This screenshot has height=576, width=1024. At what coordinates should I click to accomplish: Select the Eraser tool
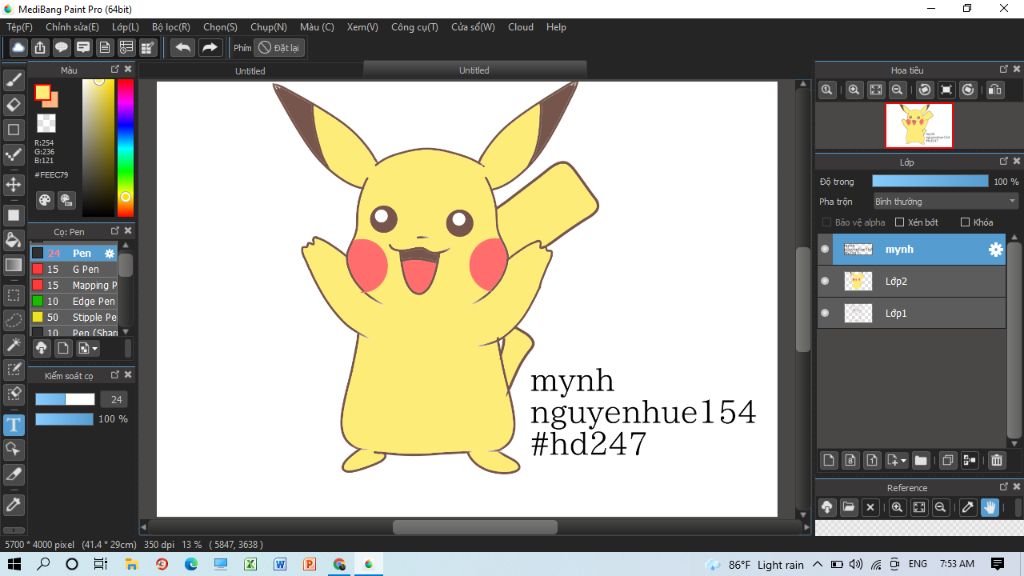point(14,104)
